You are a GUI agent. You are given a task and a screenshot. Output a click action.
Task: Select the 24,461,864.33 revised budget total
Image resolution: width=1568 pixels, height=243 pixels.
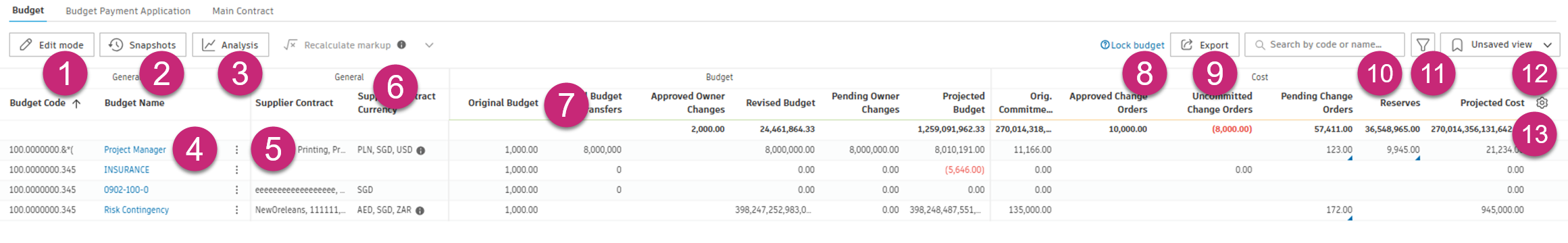pos(787,130)
